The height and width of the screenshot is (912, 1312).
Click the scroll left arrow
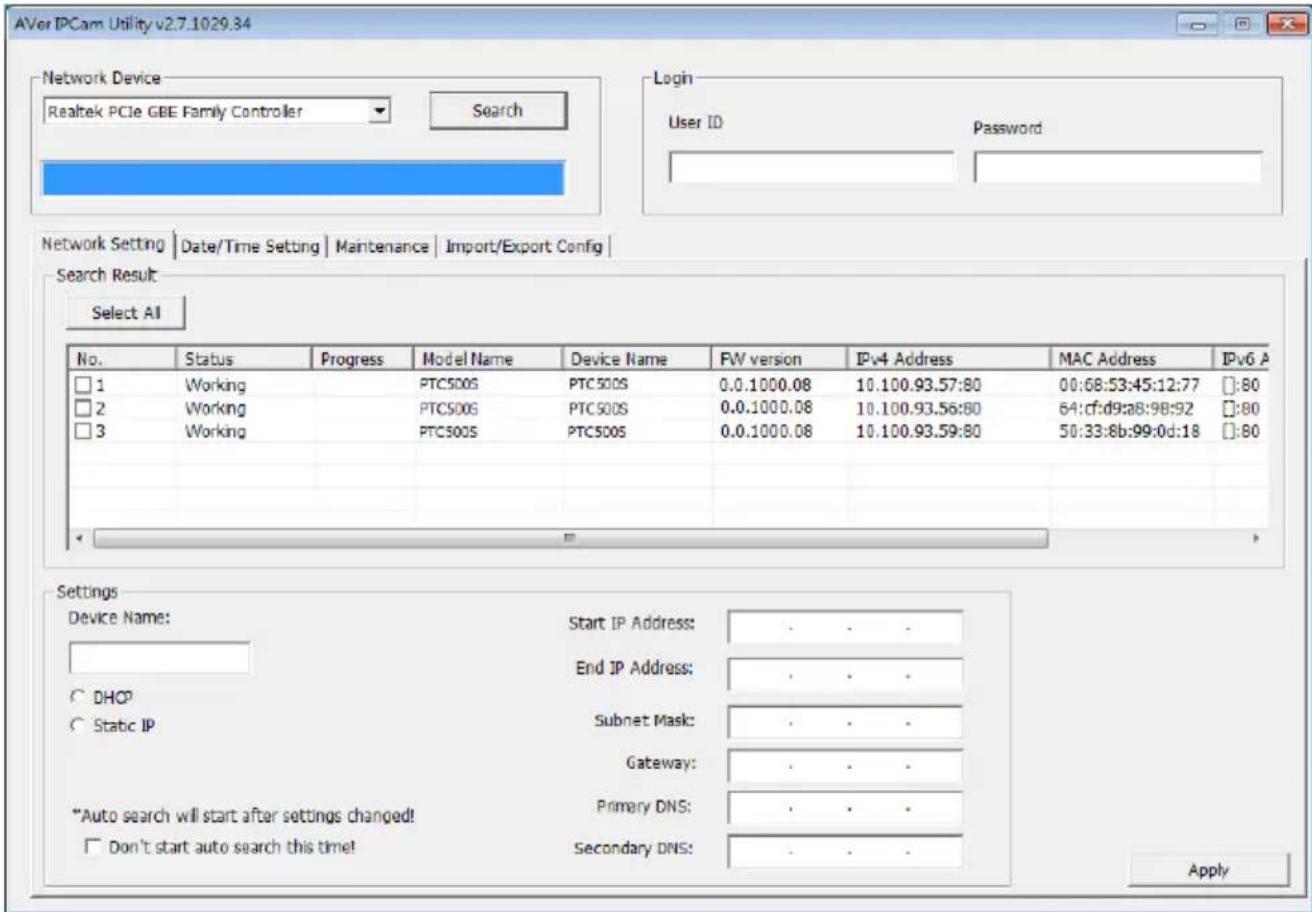pyautogui.click(x=80, y=537)
